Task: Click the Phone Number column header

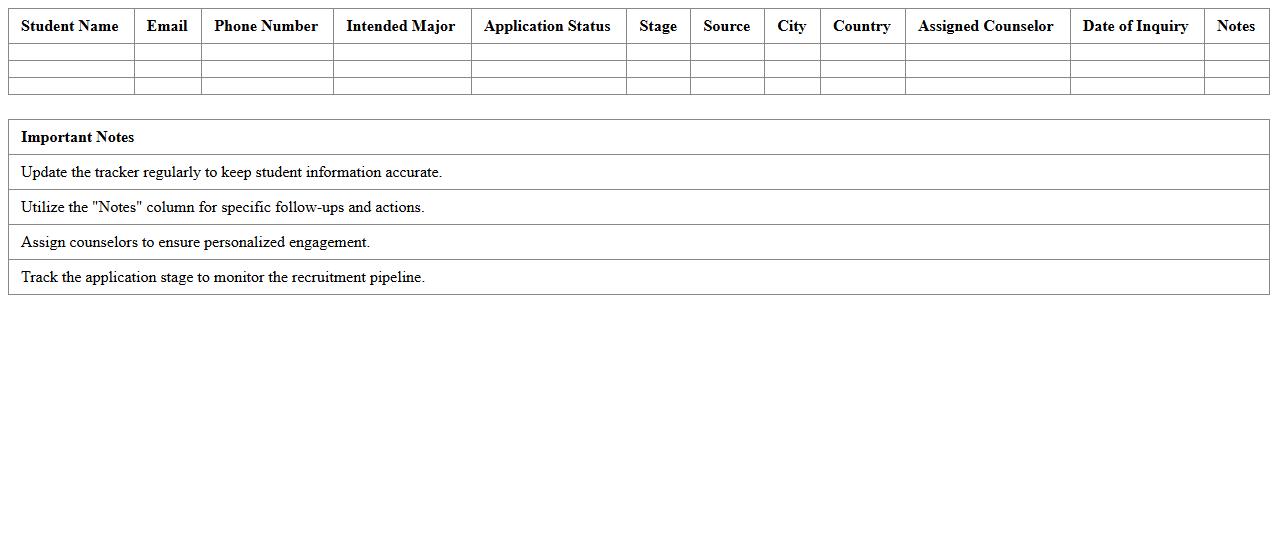Action: coord(267,26)
